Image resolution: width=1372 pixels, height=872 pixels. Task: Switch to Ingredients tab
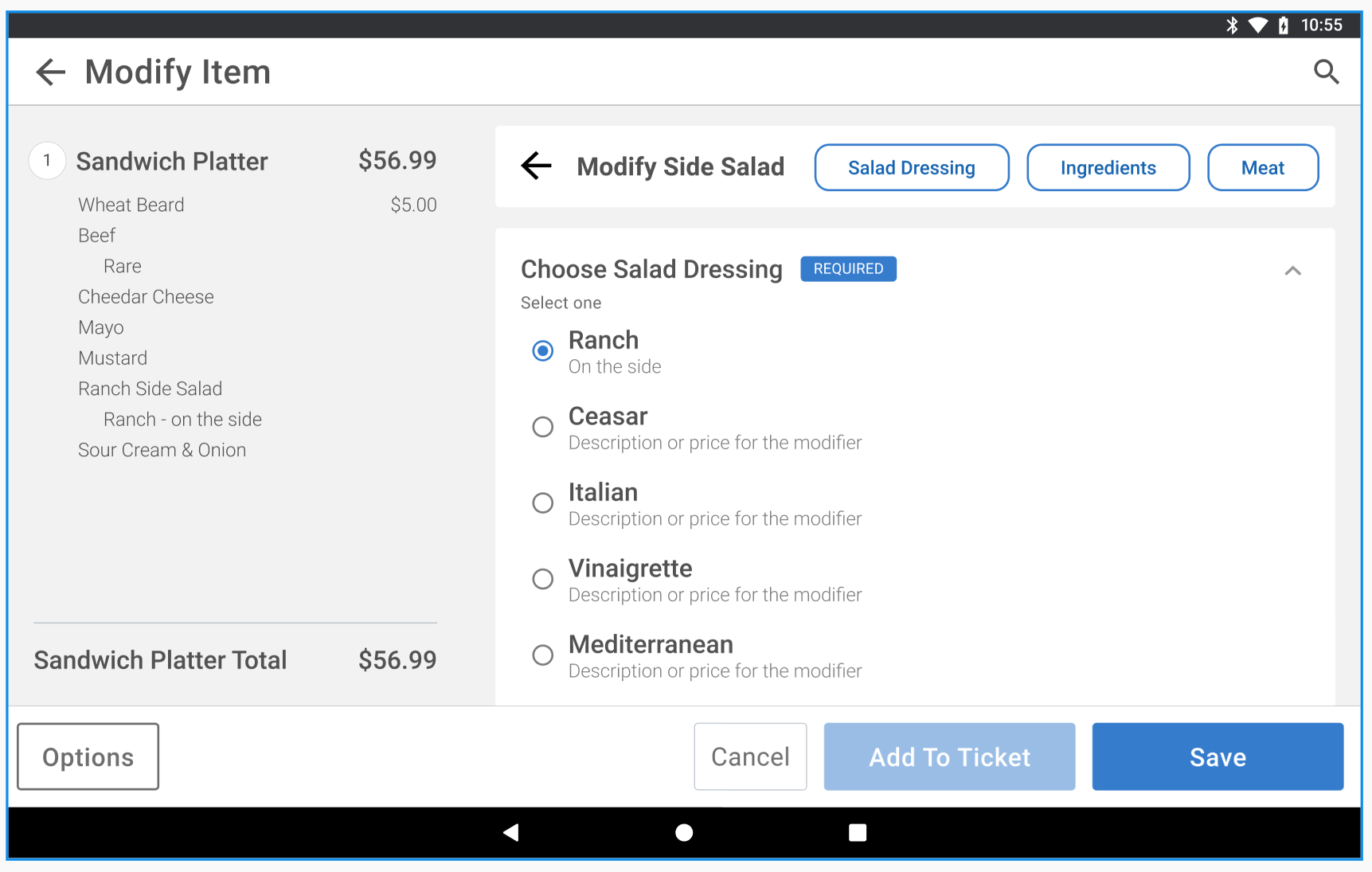coord(1108,168)
